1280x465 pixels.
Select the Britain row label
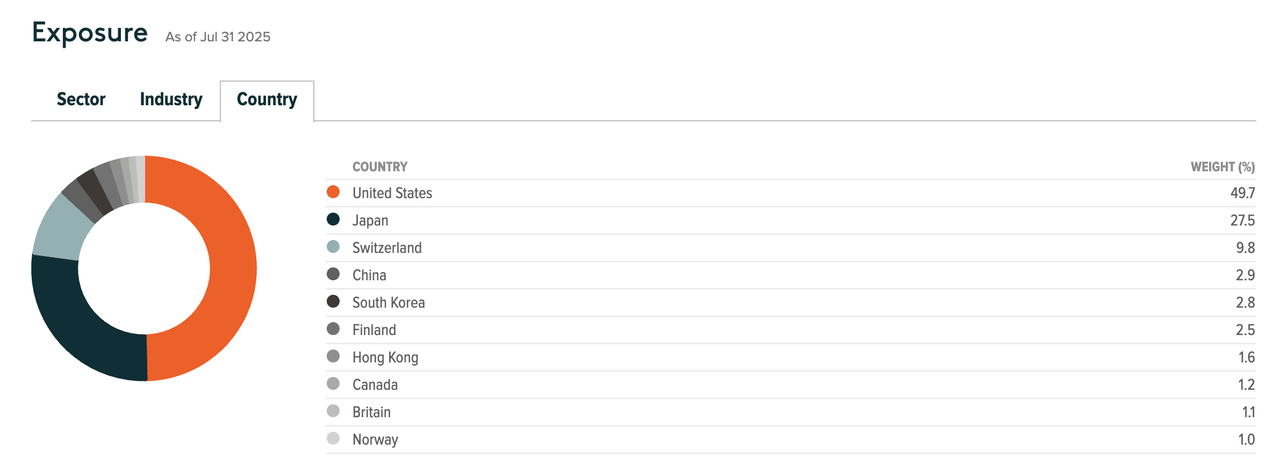pos(371,412)
